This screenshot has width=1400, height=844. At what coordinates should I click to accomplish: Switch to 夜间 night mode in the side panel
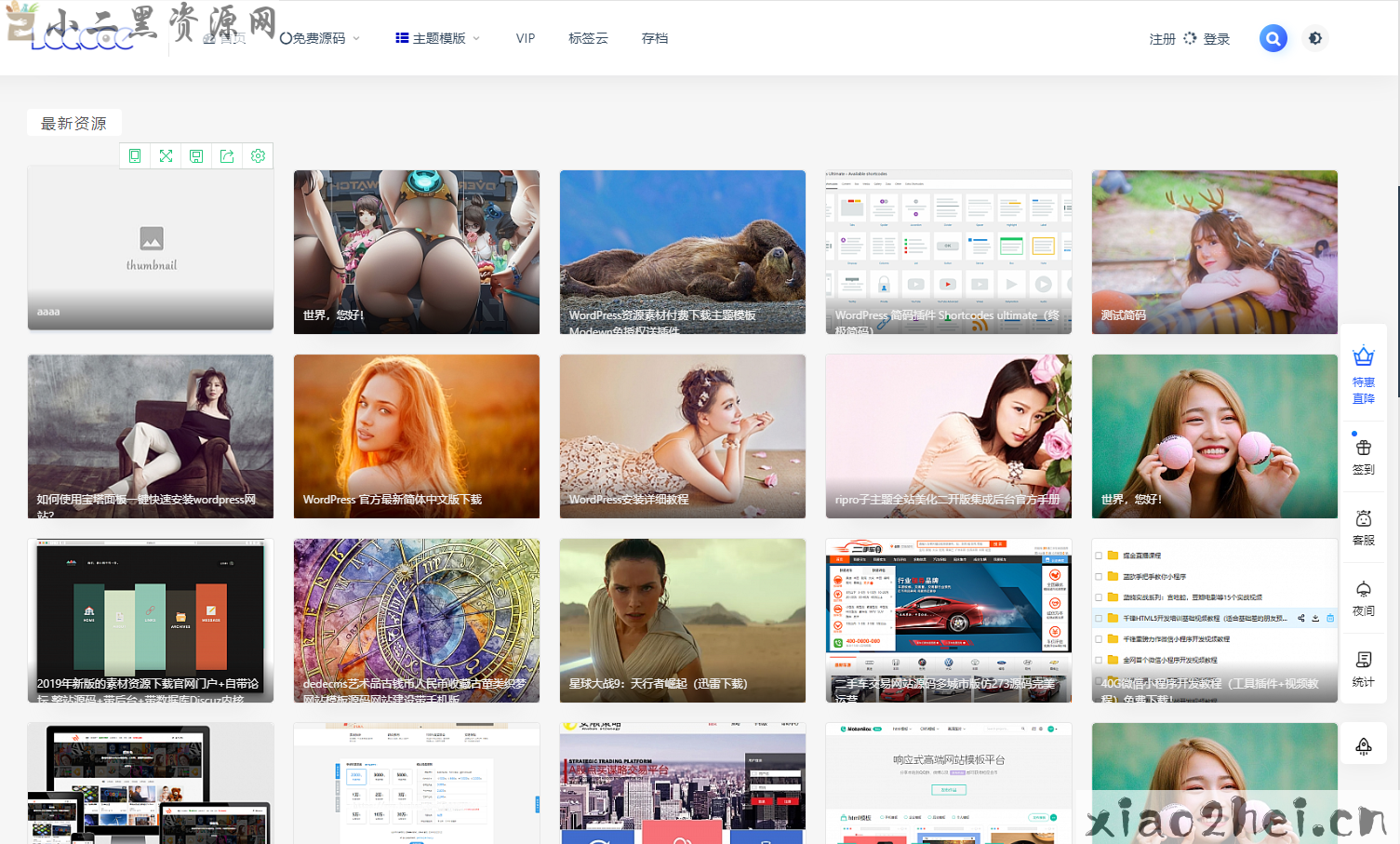(x=1364, y=597)
